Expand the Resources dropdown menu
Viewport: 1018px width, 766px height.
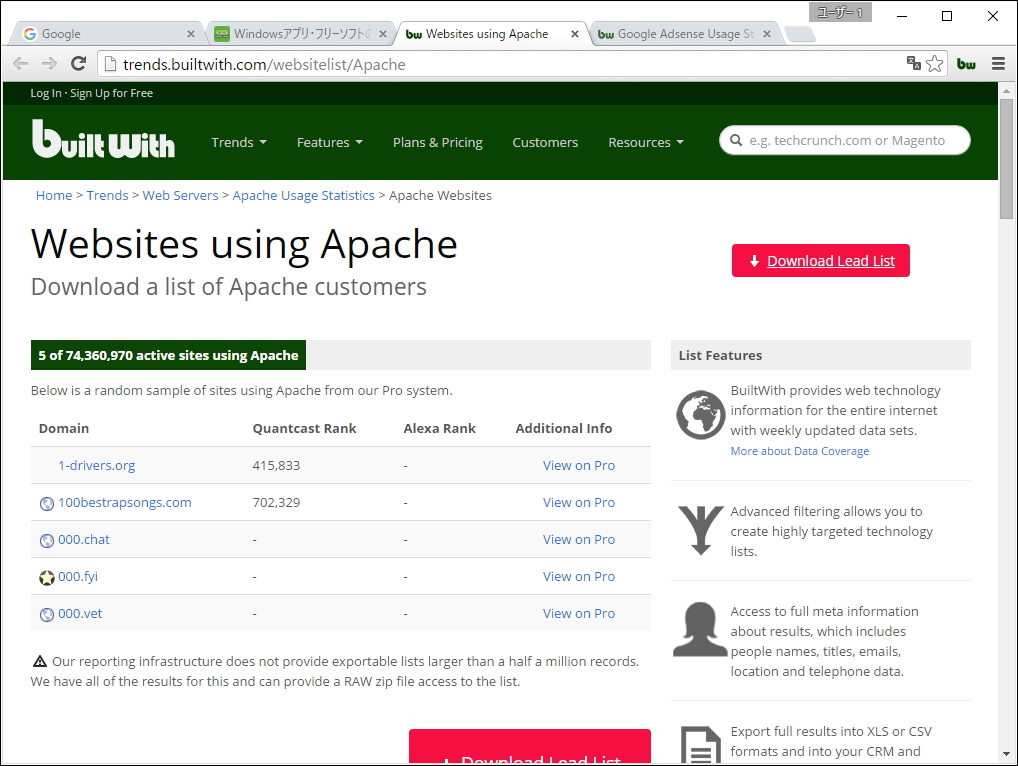click(x=645, y=142)
